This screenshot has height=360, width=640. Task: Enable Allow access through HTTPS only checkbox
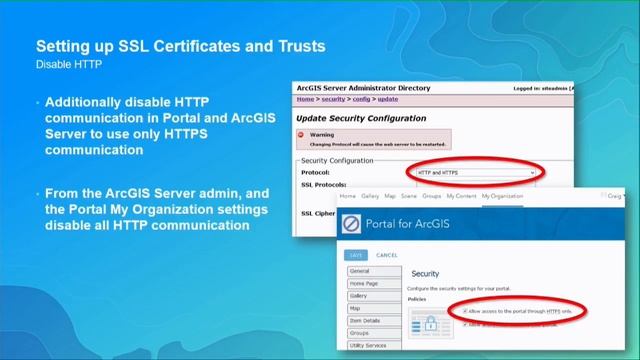pos(465,311)
